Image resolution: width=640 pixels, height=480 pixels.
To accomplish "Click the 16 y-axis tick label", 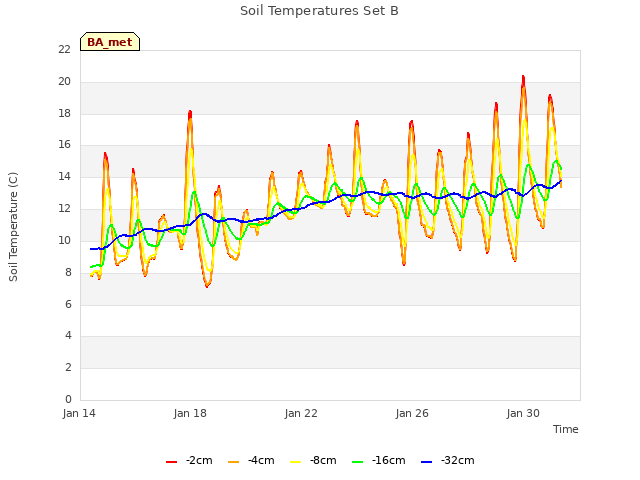I will point(64,144).
